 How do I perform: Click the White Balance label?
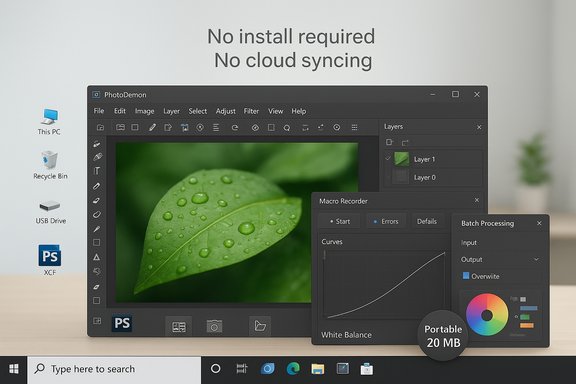pyautogui.click(x=346, y=335)
